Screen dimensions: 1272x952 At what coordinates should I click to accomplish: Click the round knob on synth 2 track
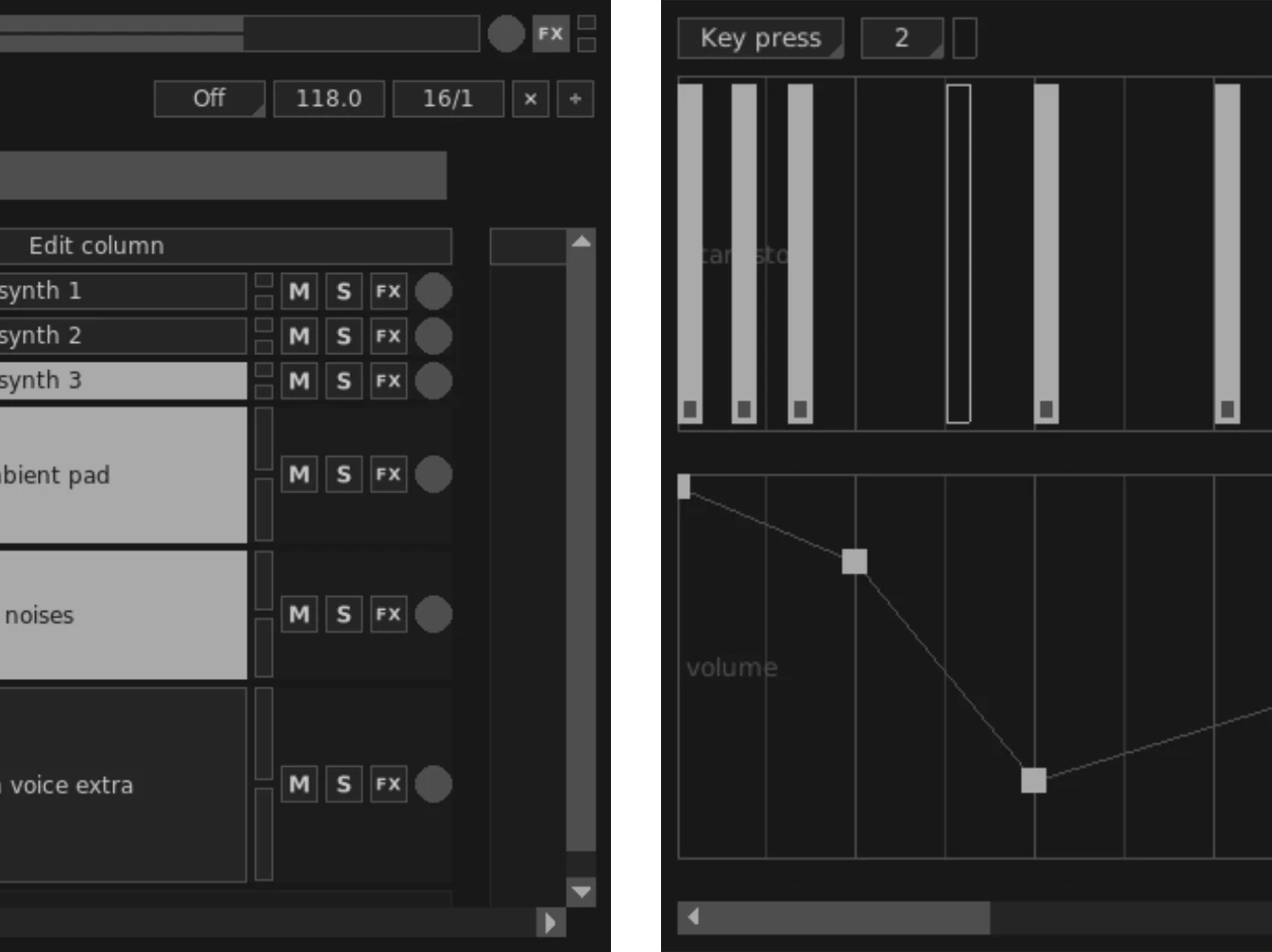tap(433, 336)
